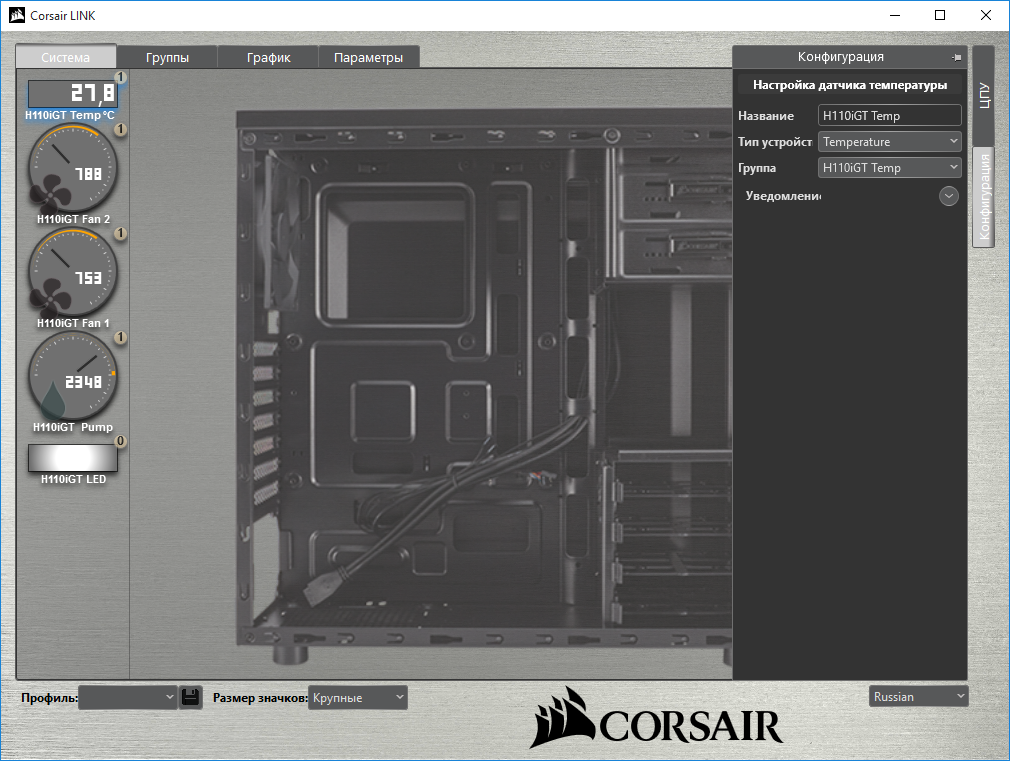This screenshot has height=761, width=1010.
Task: Click the save profile floppy disk icon
Action: pyautogui.click(x=191, y=697)
